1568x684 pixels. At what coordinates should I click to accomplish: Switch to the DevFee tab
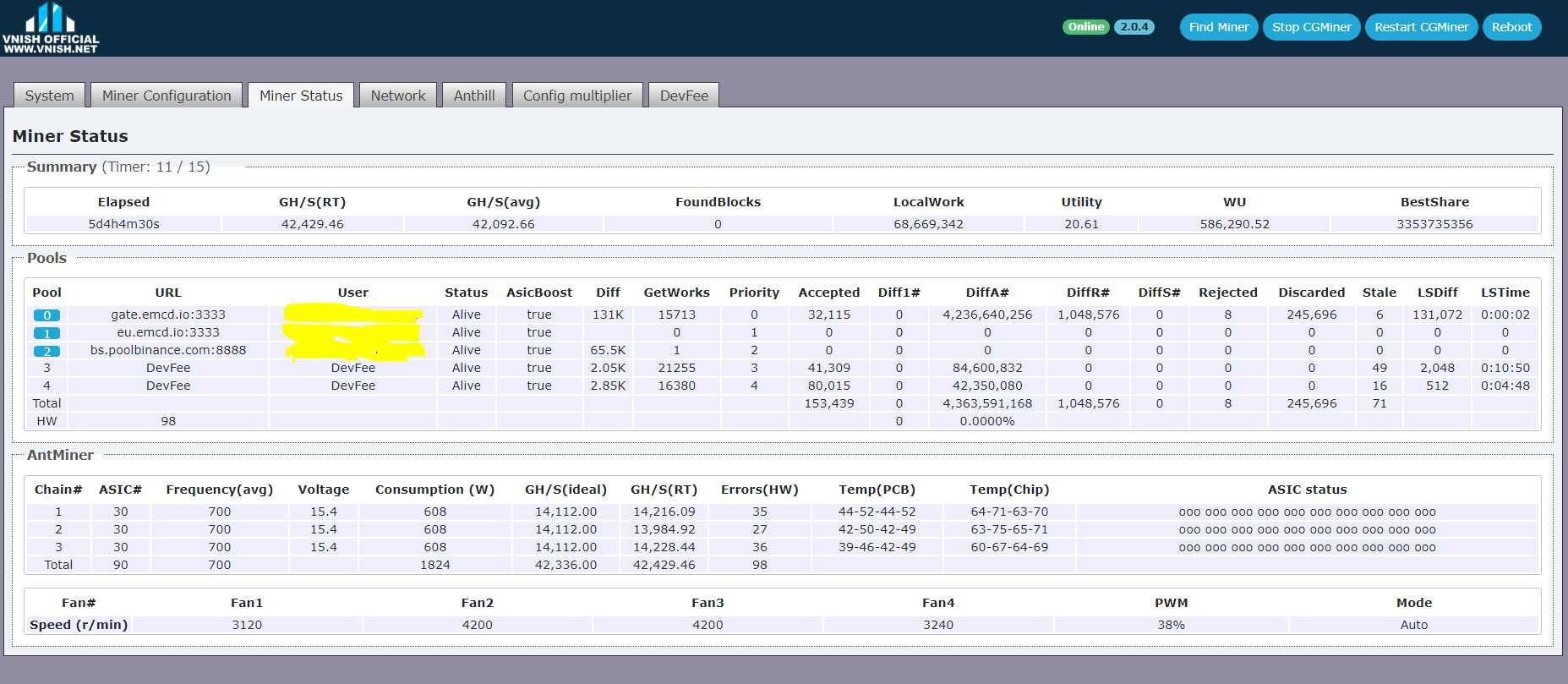click(684, 96)
